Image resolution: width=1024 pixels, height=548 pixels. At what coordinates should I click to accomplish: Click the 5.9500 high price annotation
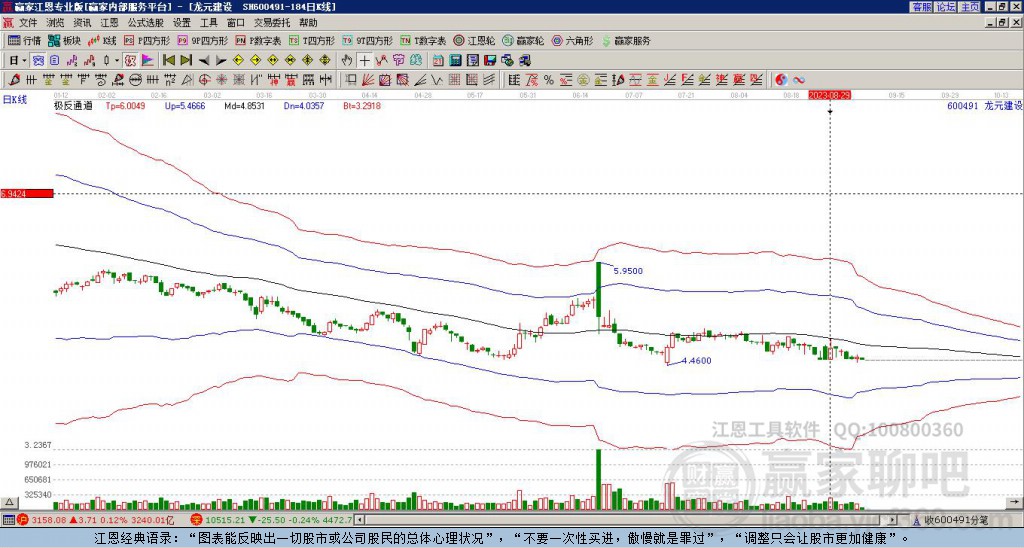coord(628,270)
